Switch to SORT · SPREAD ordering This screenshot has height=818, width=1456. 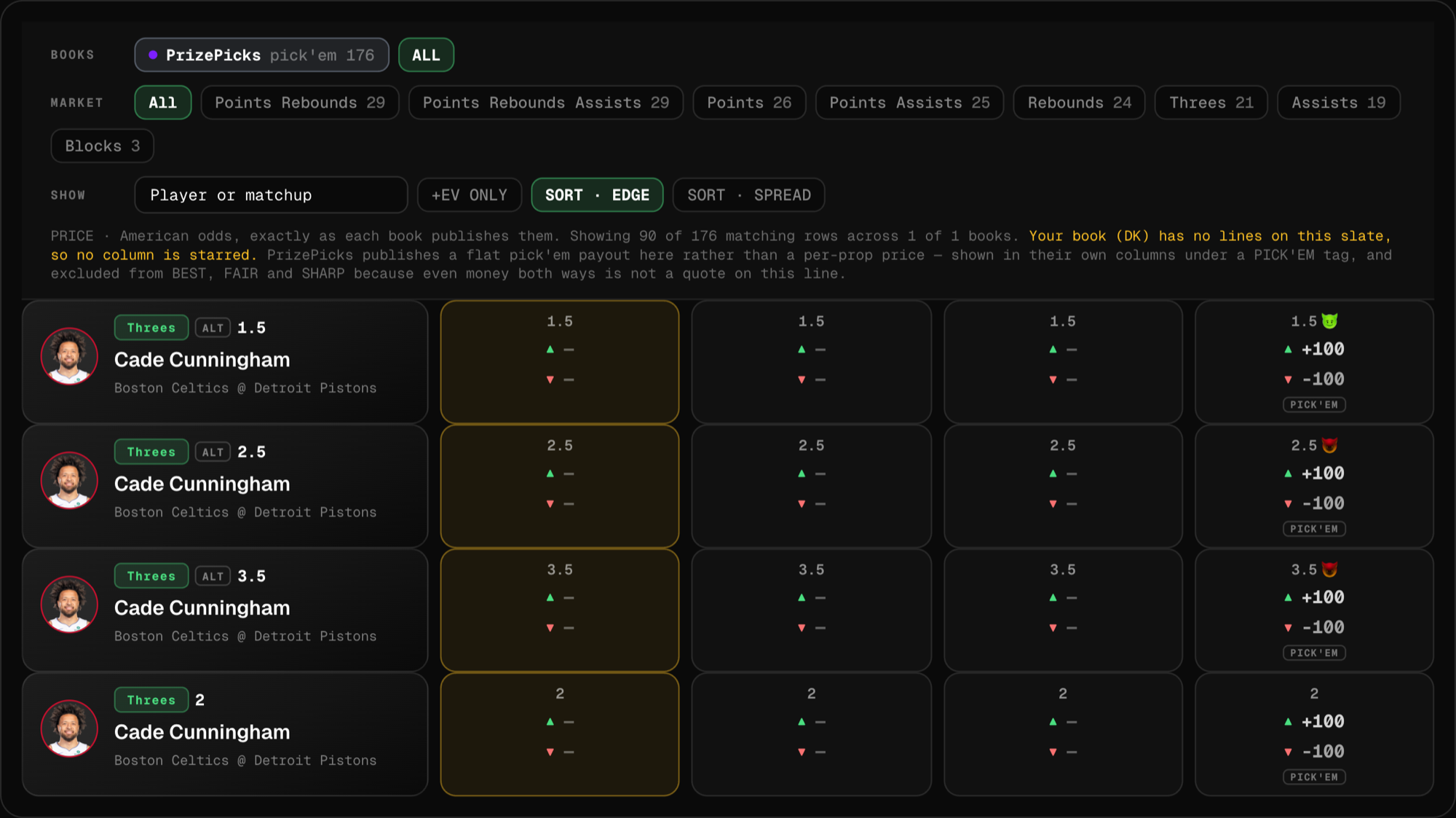point(748,195)
